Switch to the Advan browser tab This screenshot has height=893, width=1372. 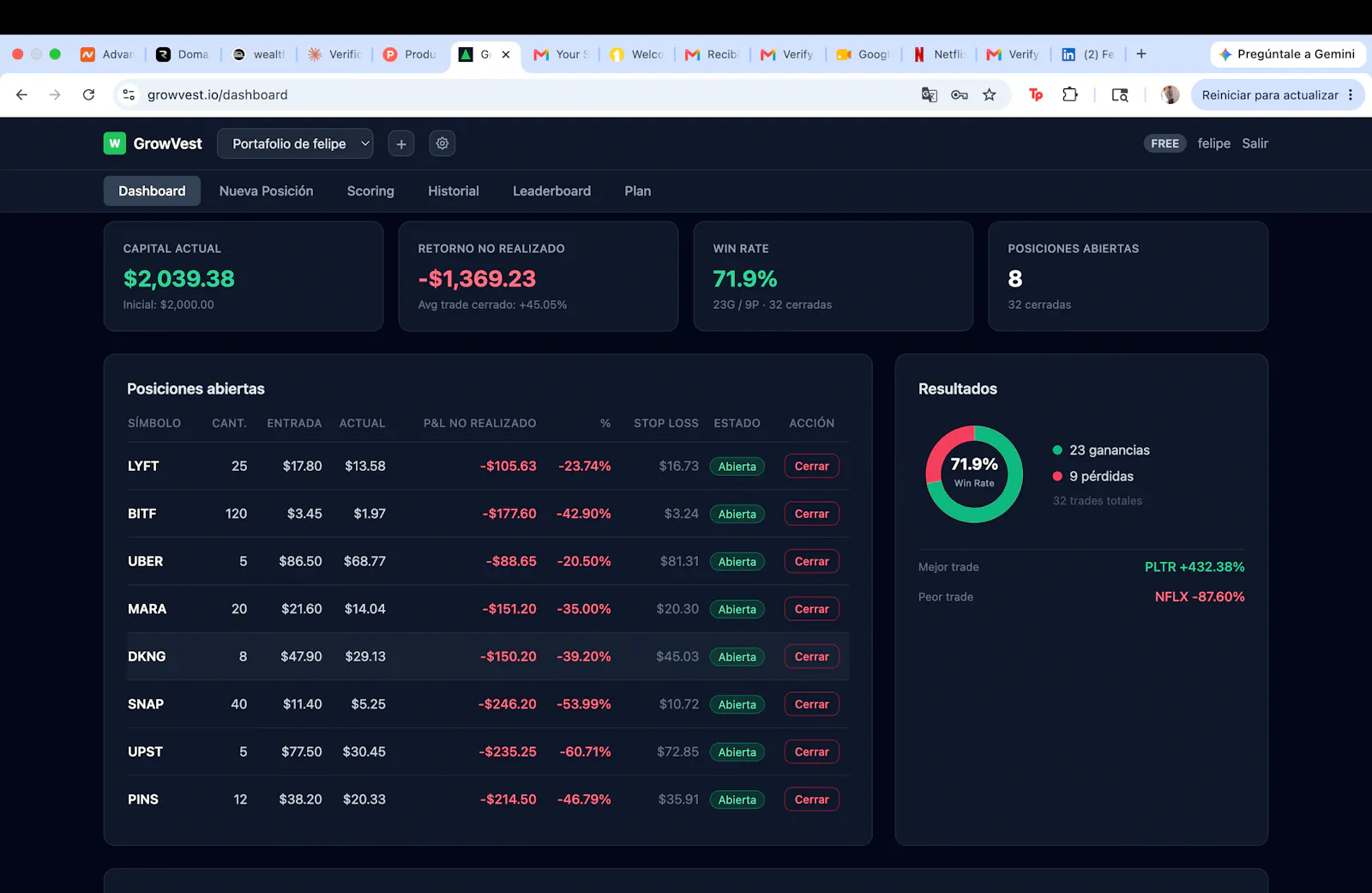coord(108,54)
